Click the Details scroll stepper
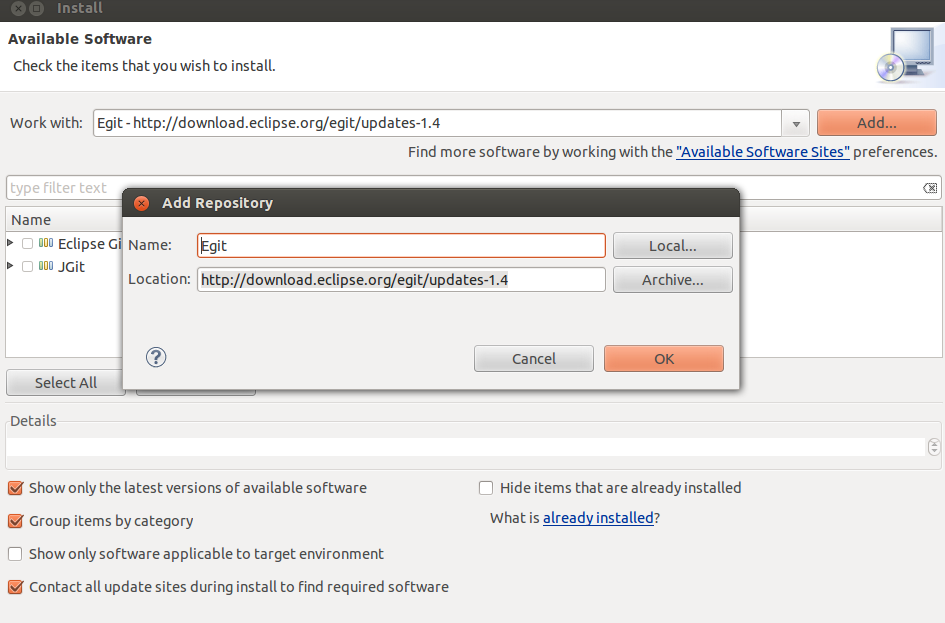Screen dimensions: 945x623 tap(934, 447)
